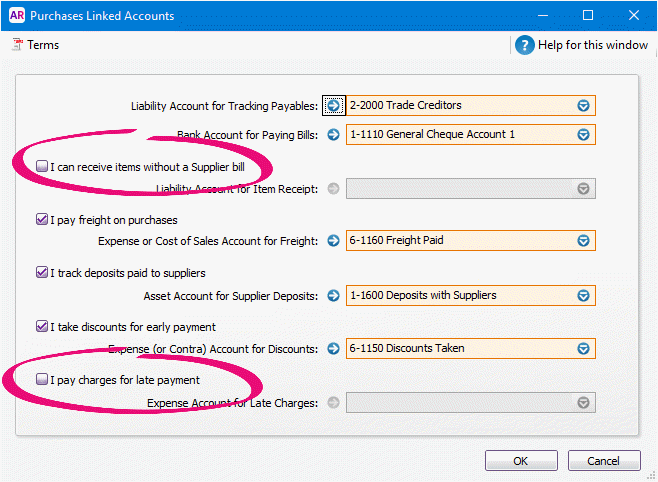
Task: Click arrow icon beside Liability Account for Tracking Payables
Action: (x=334, y=105)
